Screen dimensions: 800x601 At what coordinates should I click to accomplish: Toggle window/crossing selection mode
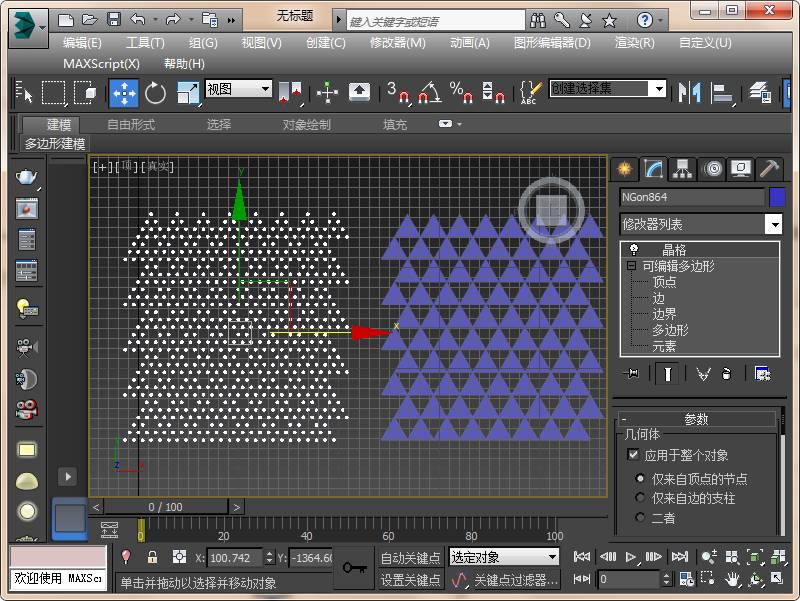click(85, 93)
